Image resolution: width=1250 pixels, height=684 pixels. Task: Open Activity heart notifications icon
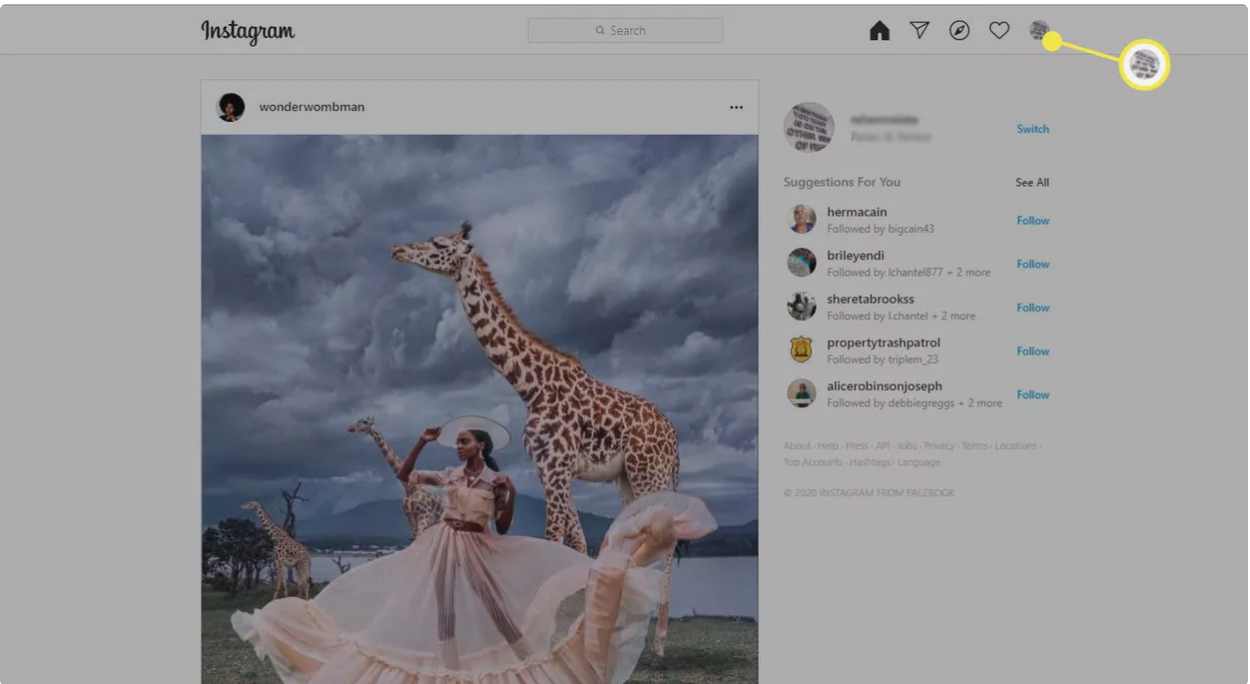point(999,31)
